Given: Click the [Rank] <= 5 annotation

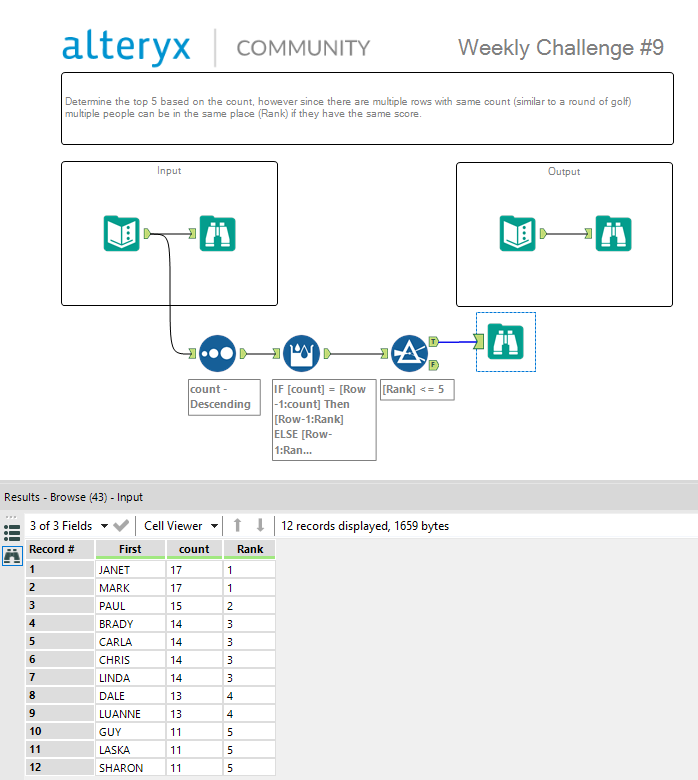Looking at the screenshot, I should pos(417,390).
